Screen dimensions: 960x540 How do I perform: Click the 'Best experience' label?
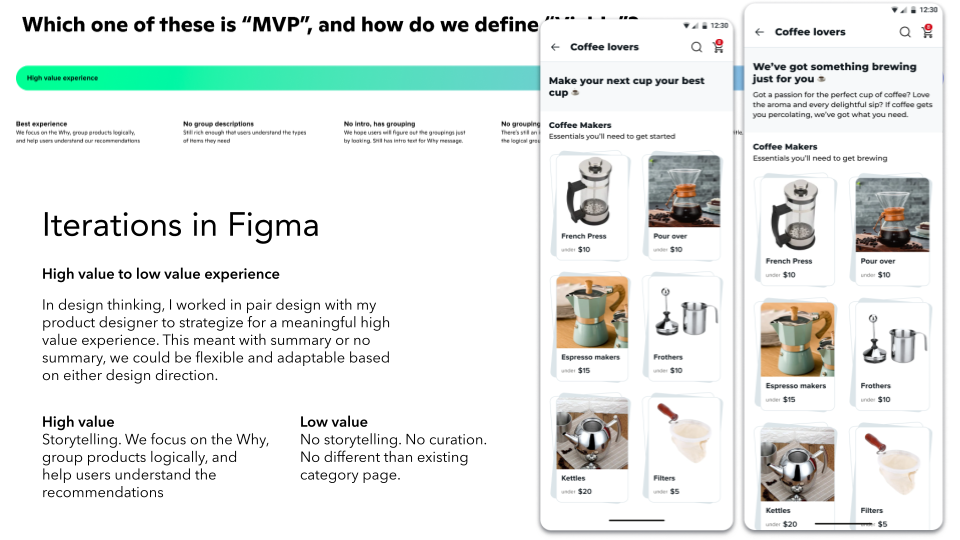tap(41, 124)
